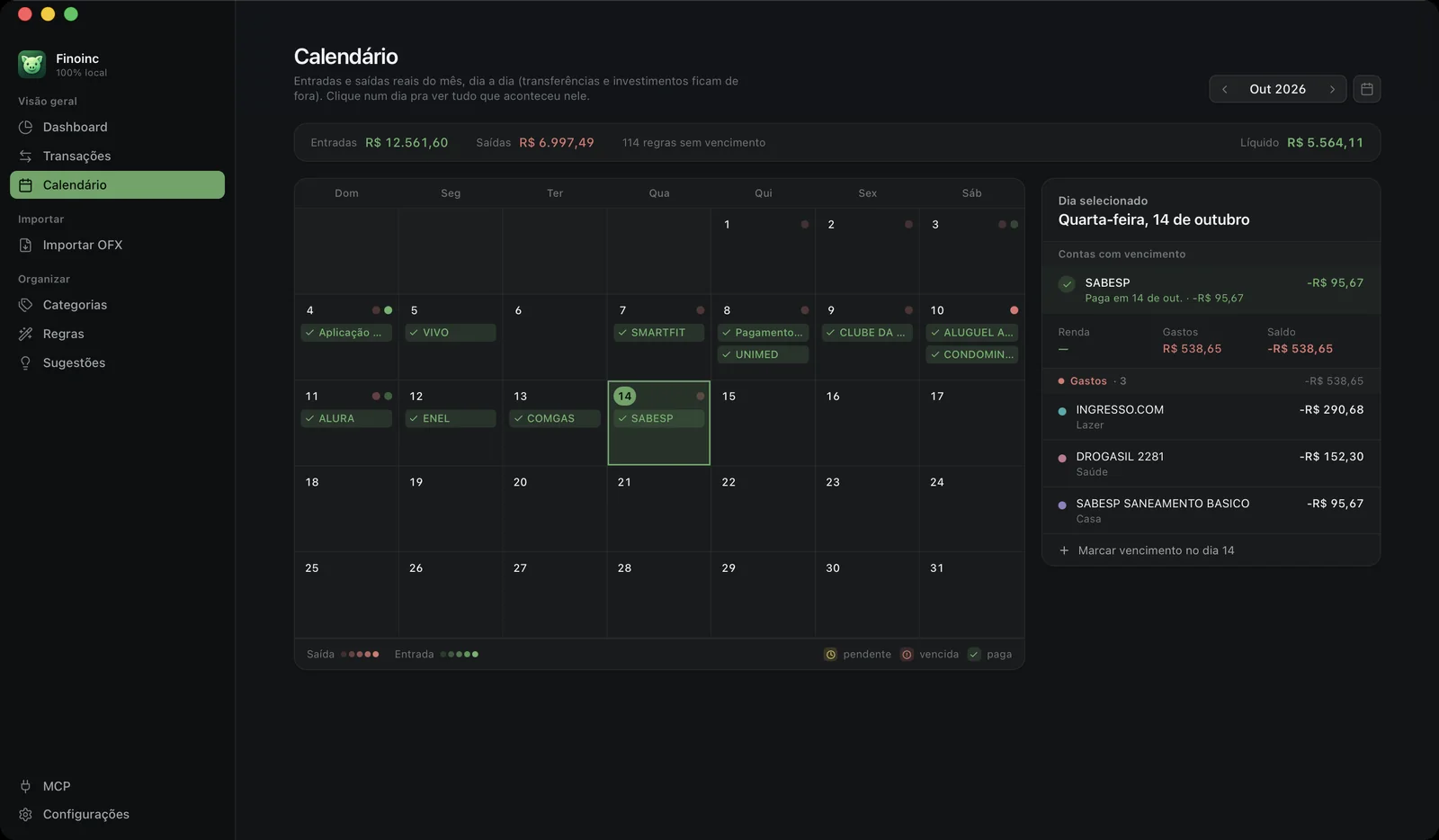Click the Configurações gear icon

pos(25,814)
